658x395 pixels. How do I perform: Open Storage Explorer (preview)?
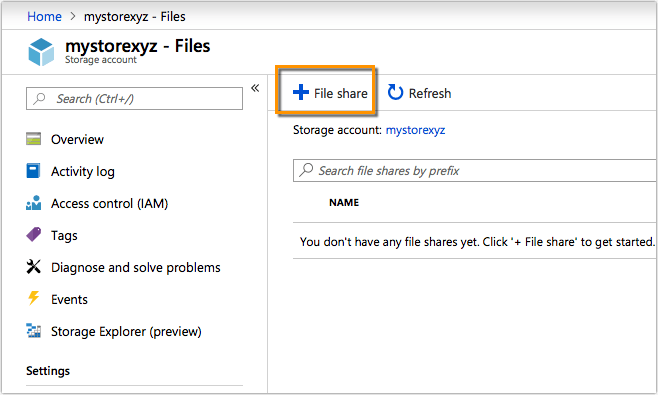[126, 332]
